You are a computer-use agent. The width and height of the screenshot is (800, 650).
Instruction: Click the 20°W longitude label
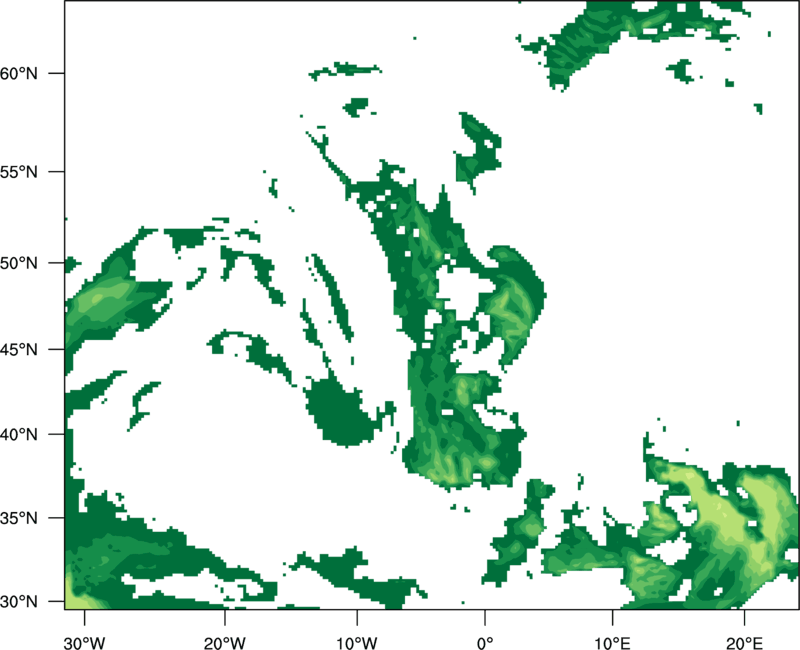pyautogui.click(x=224, y=643)
